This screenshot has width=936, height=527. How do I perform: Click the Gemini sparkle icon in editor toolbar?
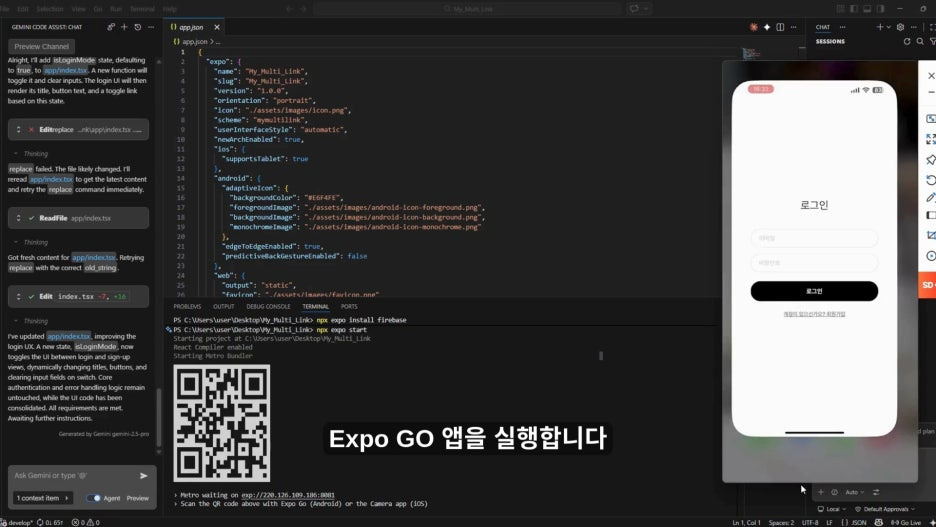click(767, 27)
